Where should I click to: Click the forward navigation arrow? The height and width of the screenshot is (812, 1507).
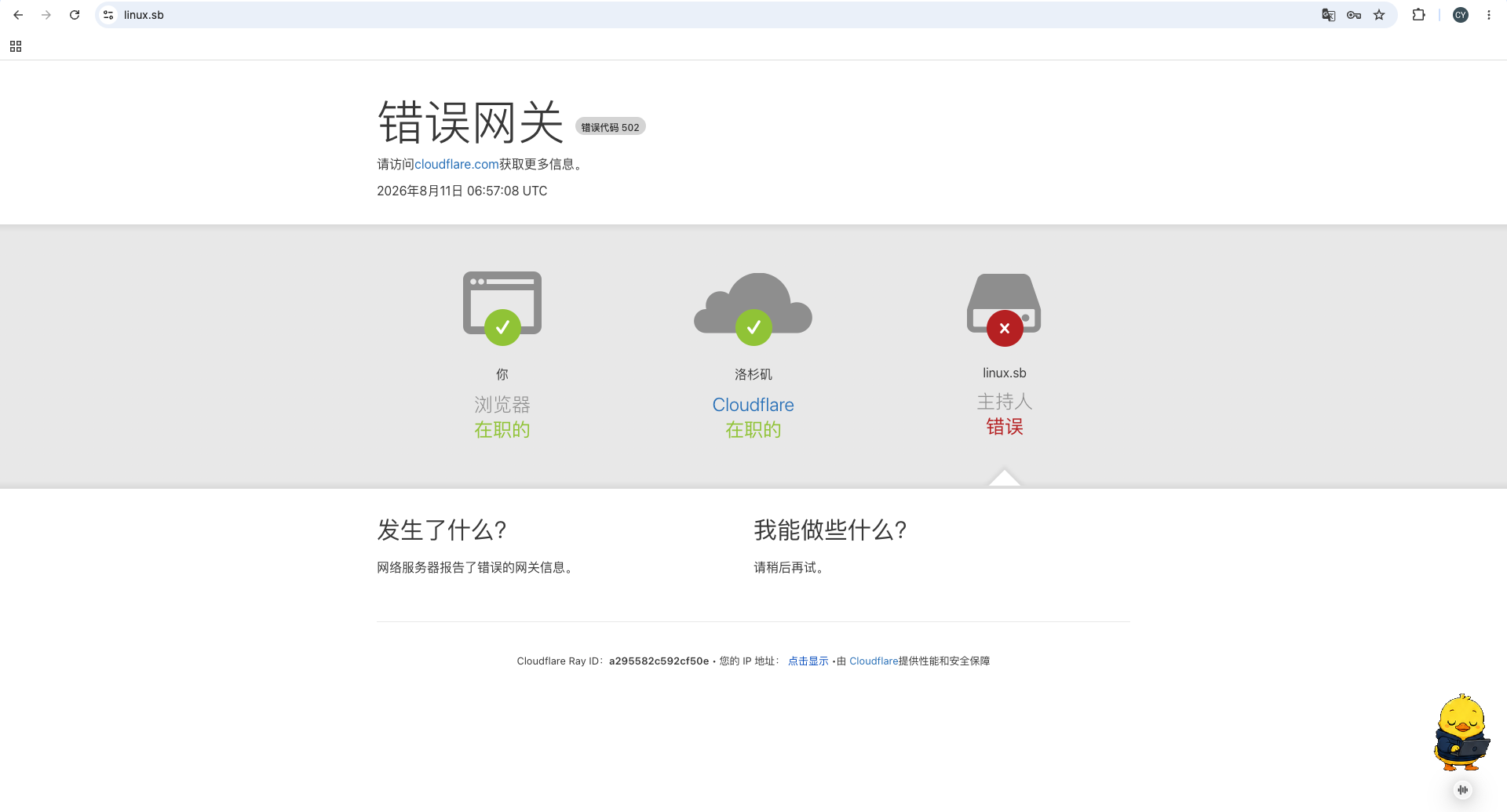coord(46,15)
